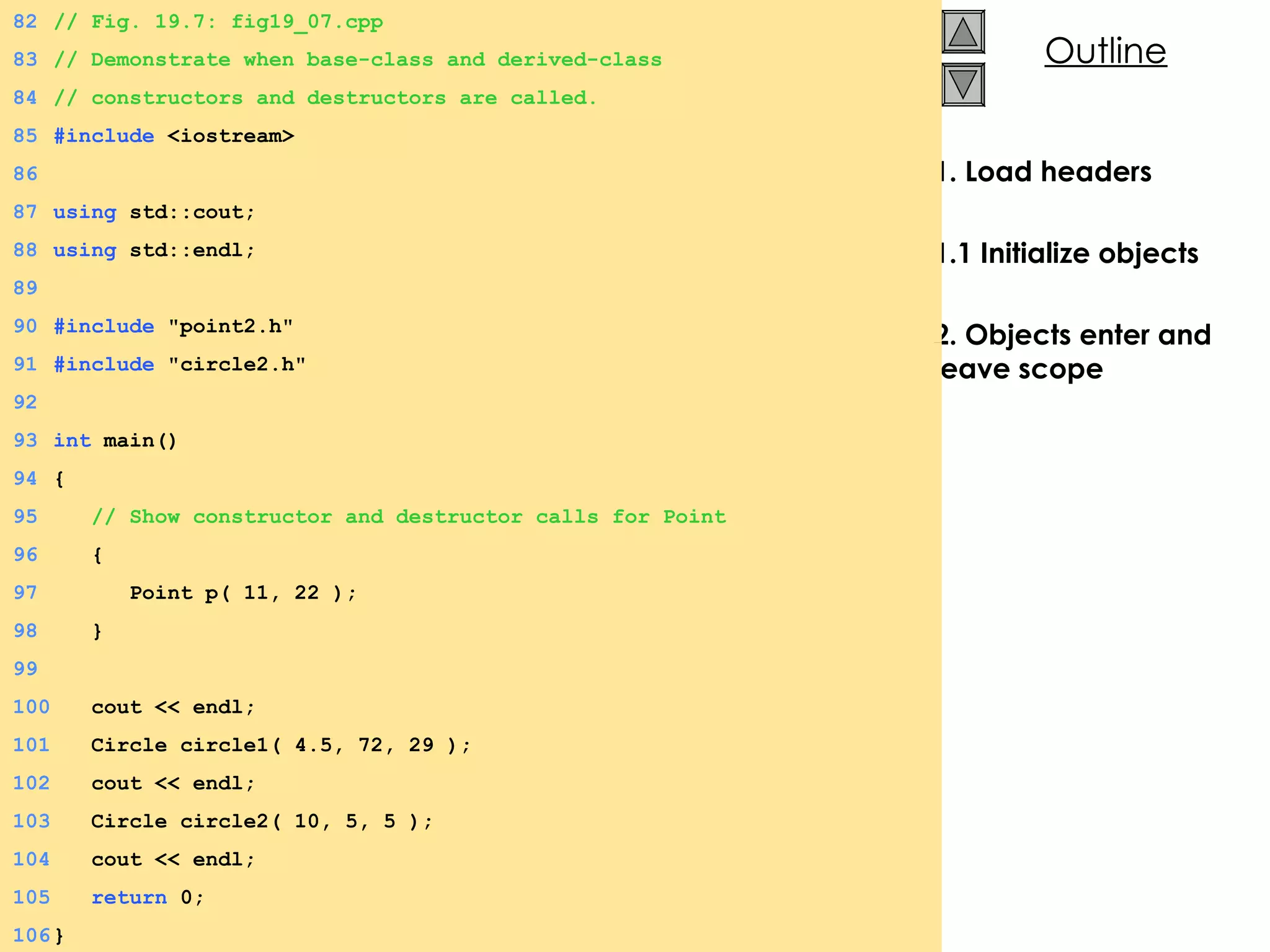Select 'Objects enter and leave scope' outline item

[1075, 352]
